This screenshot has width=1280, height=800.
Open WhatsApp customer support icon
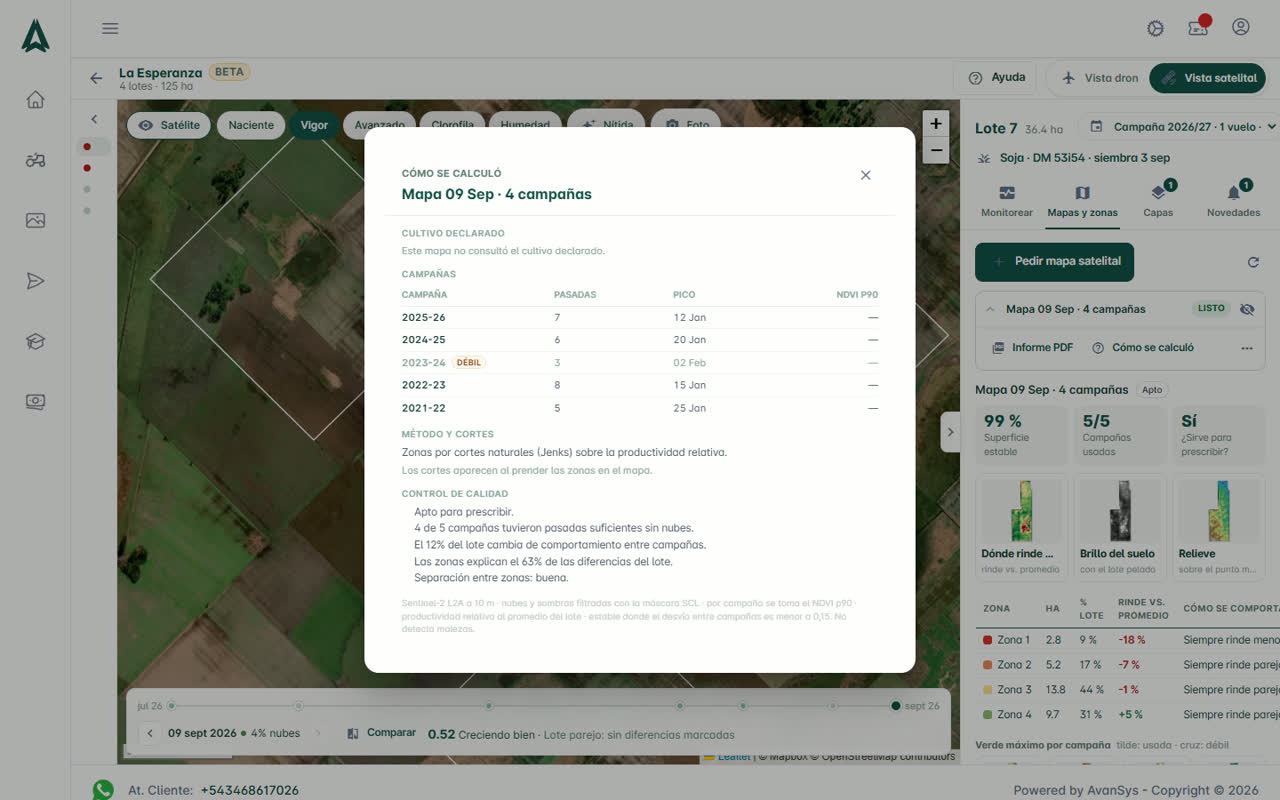click(103, 790)
